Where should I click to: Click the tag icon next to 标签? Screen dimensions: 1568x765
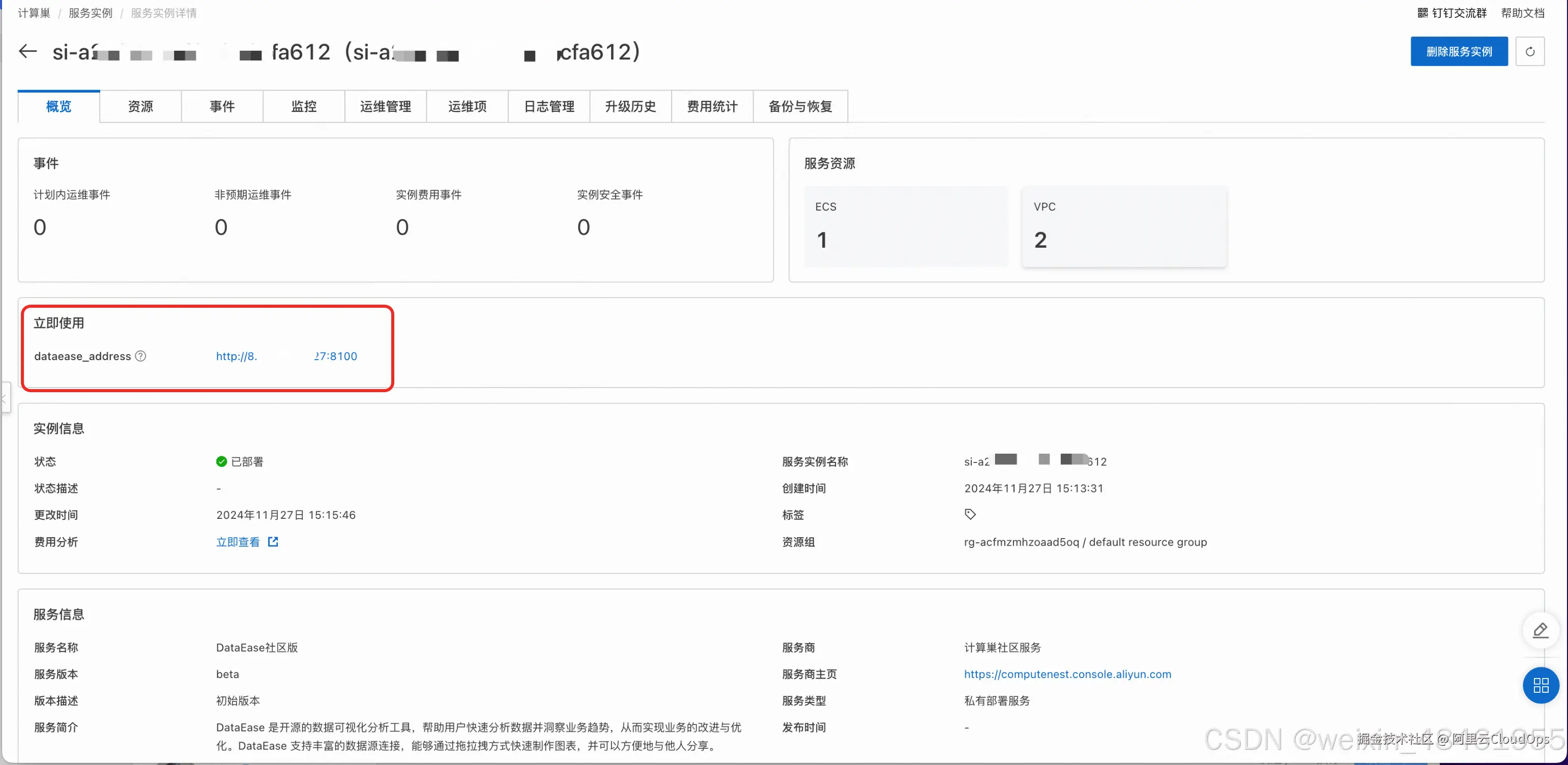point(970,514)
